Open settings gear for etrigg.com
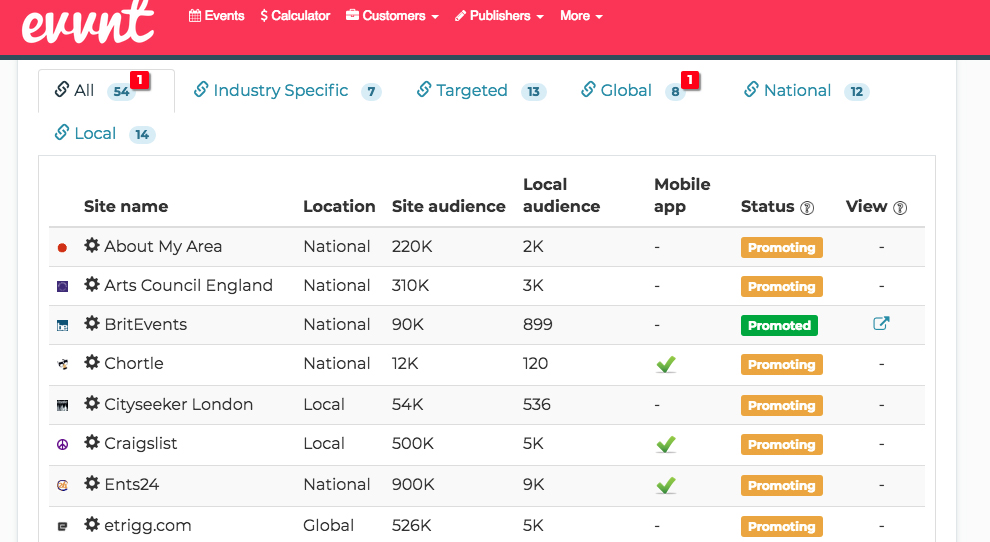Viewport: 990px width, 542px height. coord(92,524)
